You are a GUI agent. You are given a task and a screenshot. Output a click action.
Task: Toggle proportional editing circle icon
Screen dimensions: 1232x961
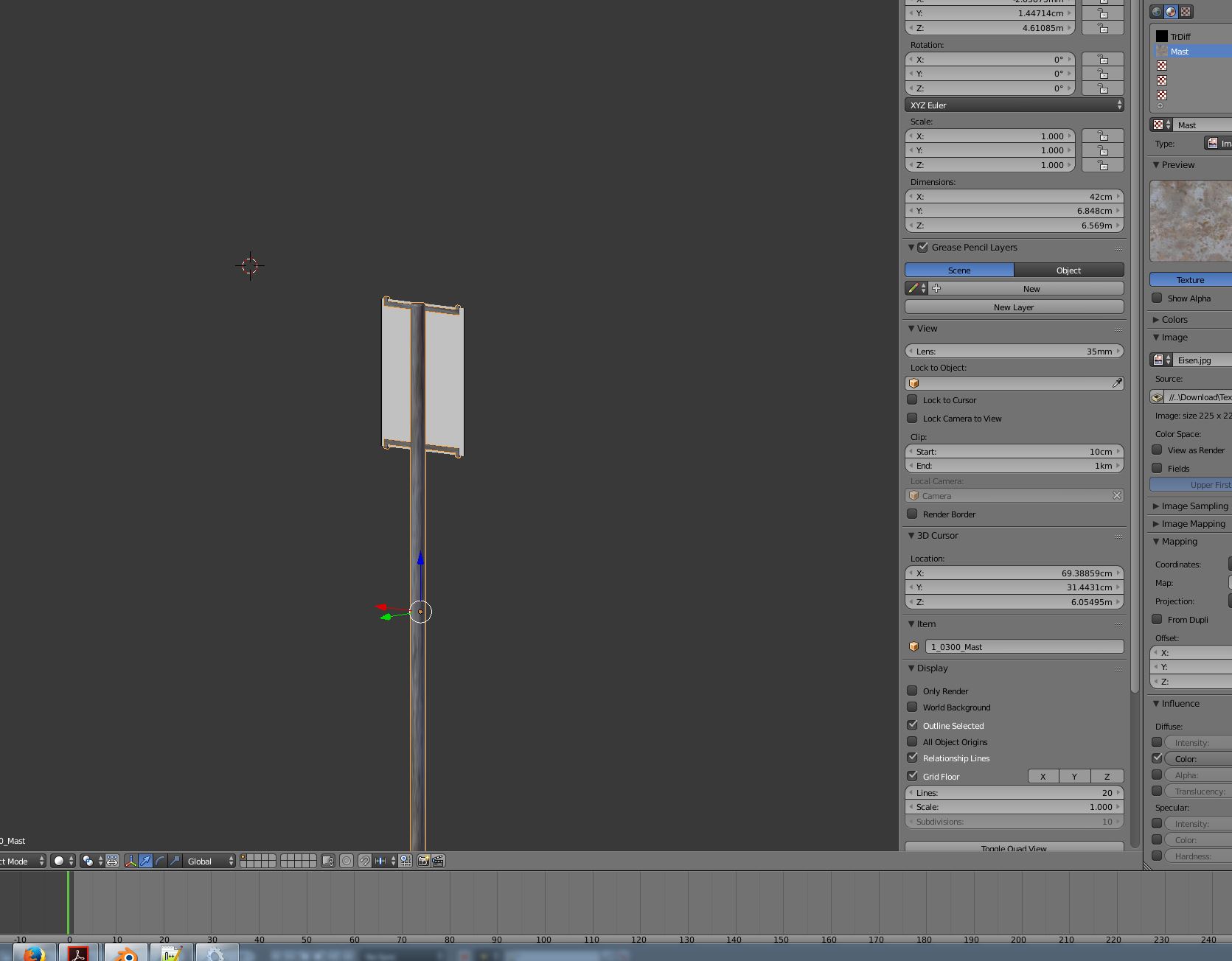(346, 861)
